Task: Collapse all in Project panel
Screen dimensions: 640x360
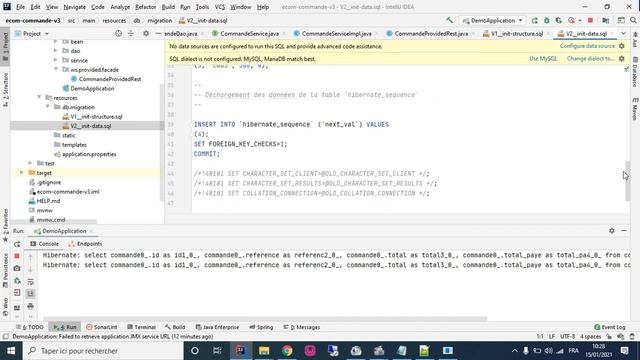Action: 131,33
